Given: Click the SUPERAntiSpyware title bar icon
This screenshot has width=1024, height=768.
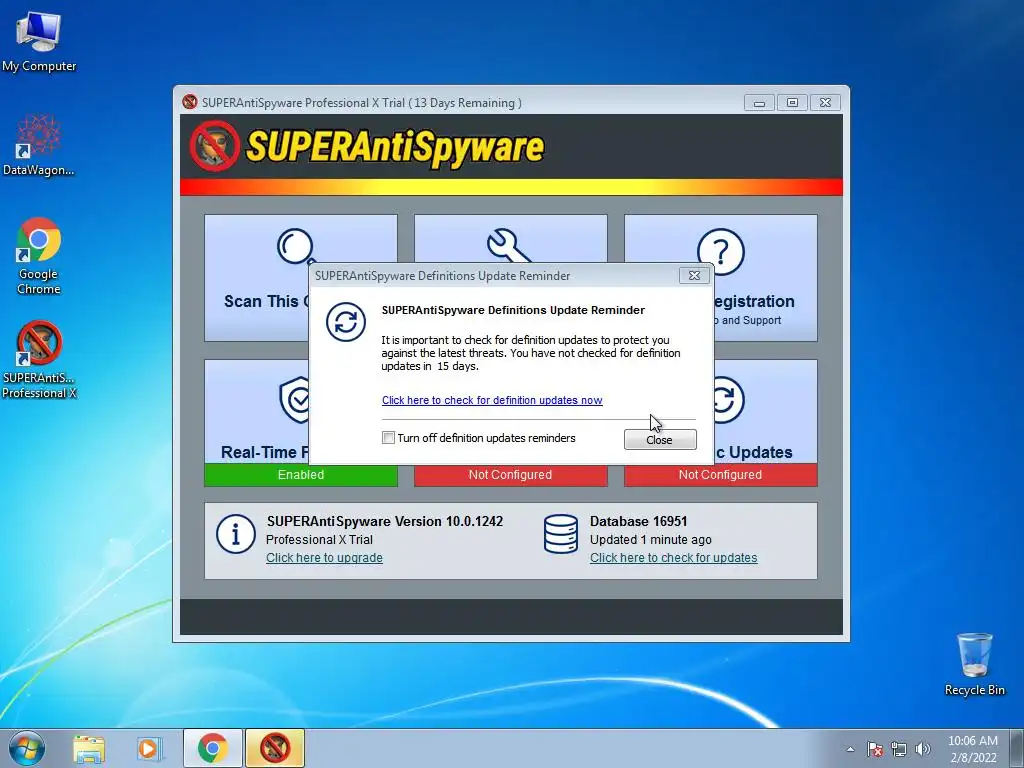Looking at the screenshot, I should pos(190,102).
